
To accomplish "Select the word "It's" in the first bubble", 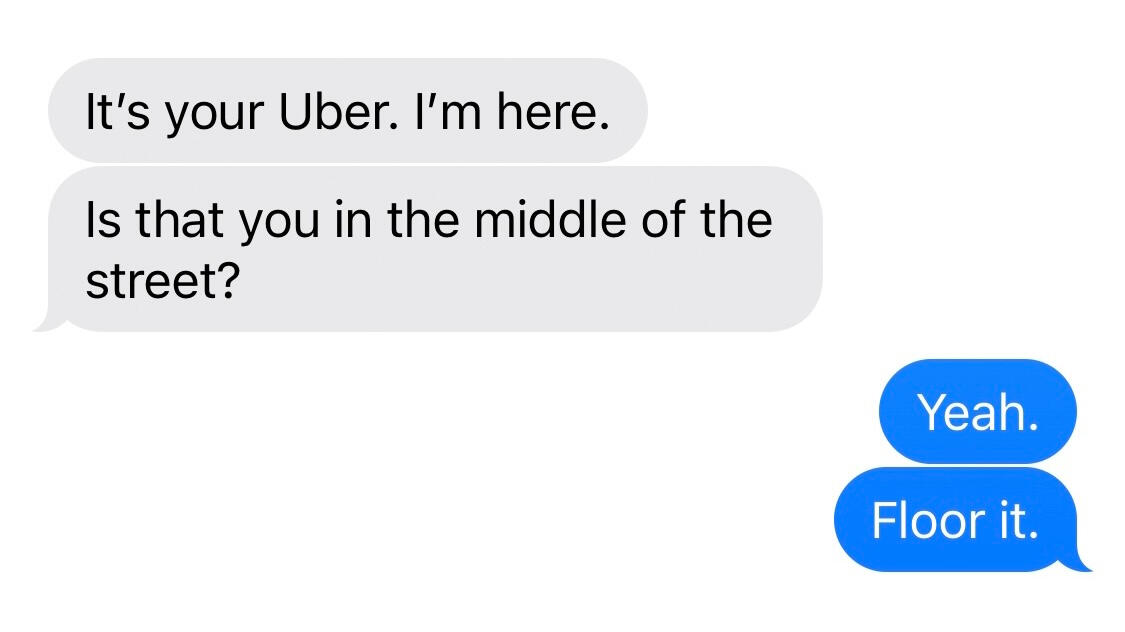I will (x=115, y=112).
